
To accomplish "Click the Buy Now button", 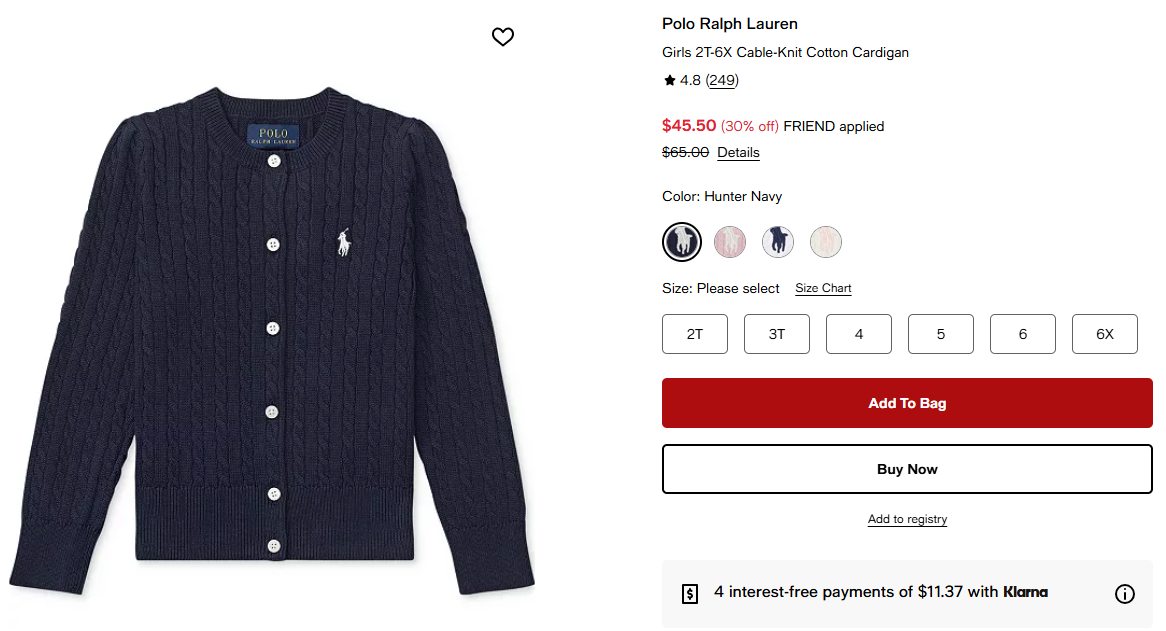I will [907, 469].
